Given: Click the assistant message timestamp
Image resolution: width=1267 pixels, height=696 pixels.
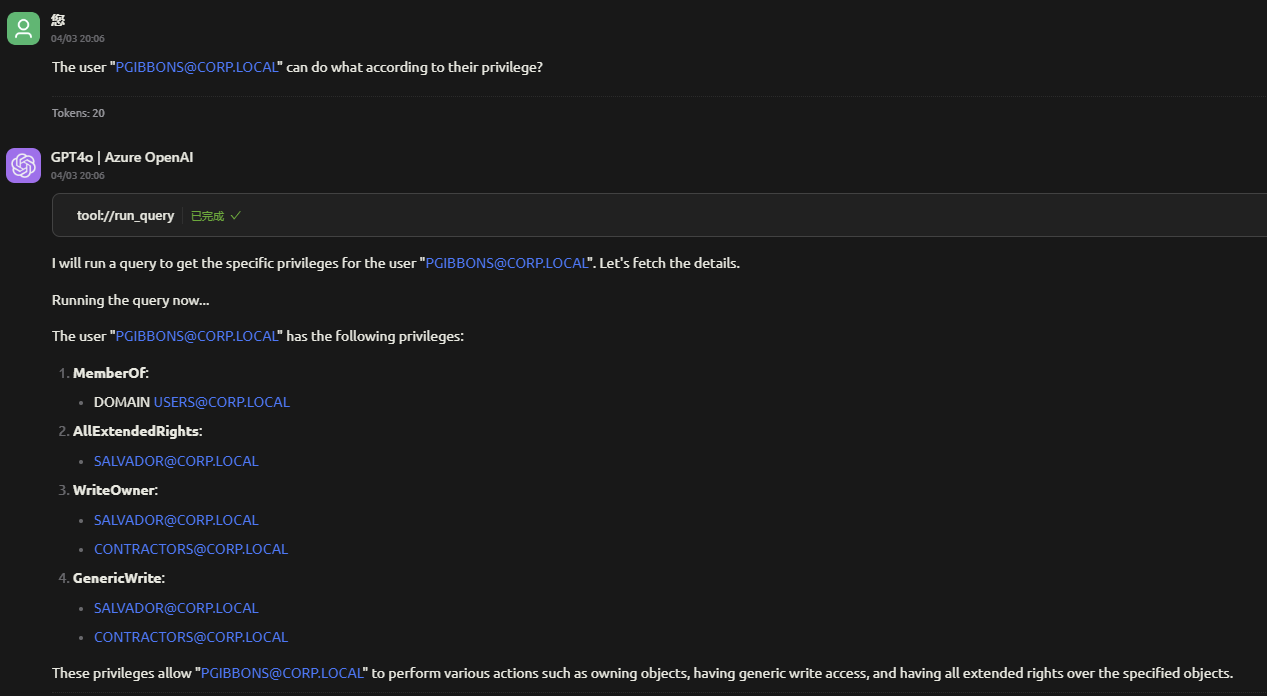Looking at the screenshot, I should tap(78, 176).
